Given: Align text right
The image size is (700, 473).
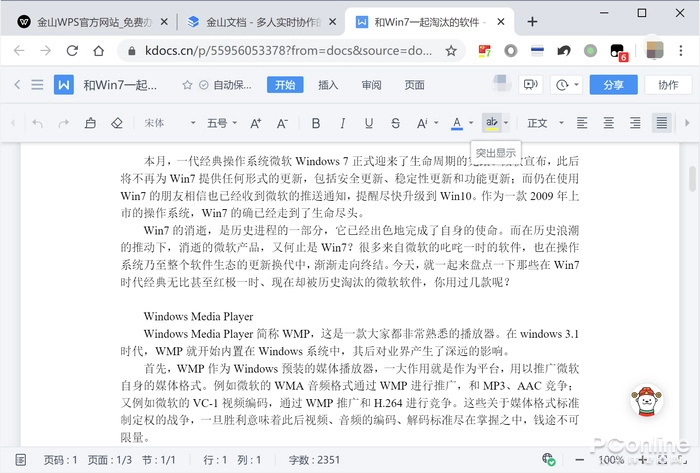Looking at the screenshot, I should tap(635, 123).
